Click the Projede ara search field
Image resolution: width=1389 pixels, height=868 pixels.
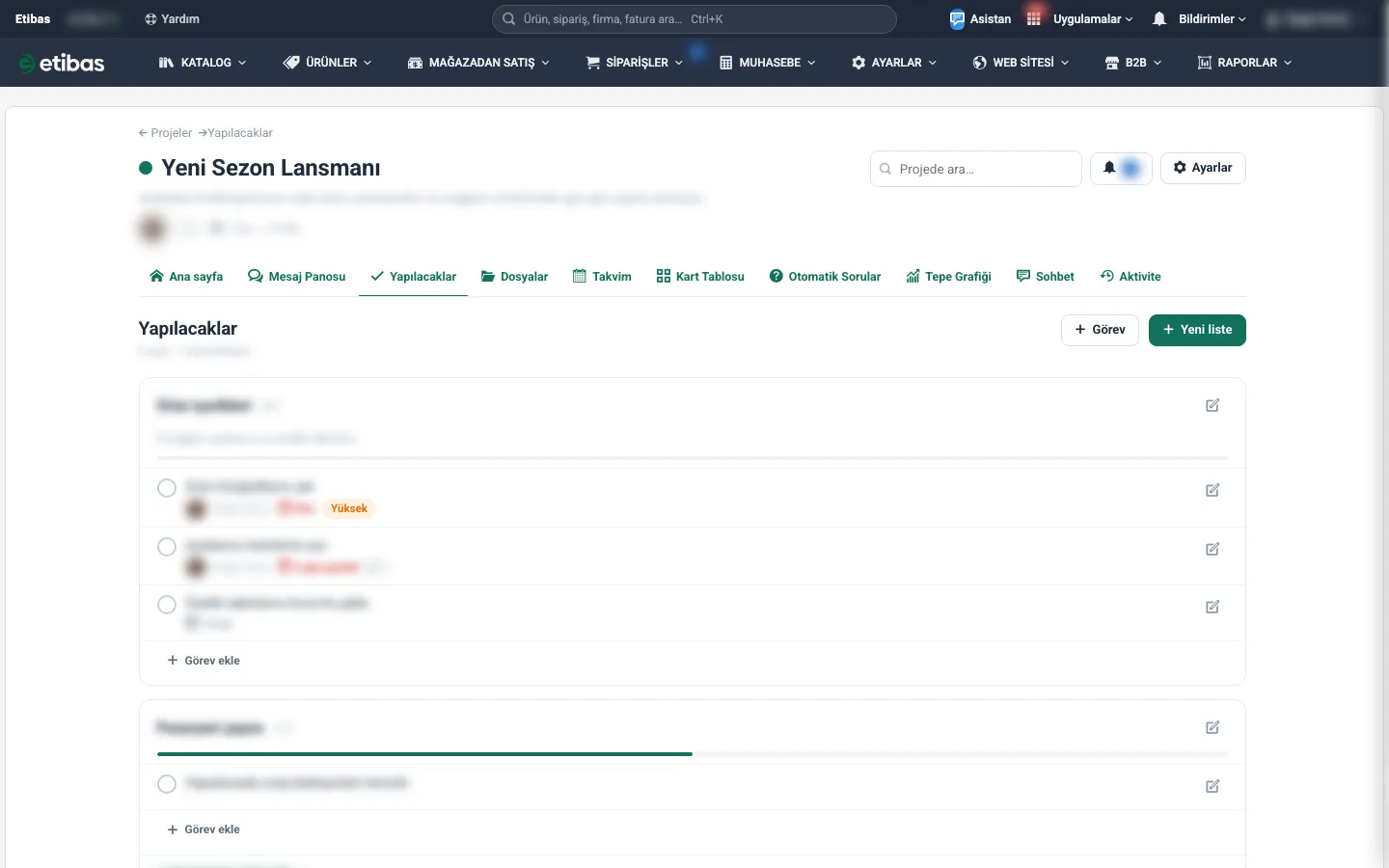976,169
